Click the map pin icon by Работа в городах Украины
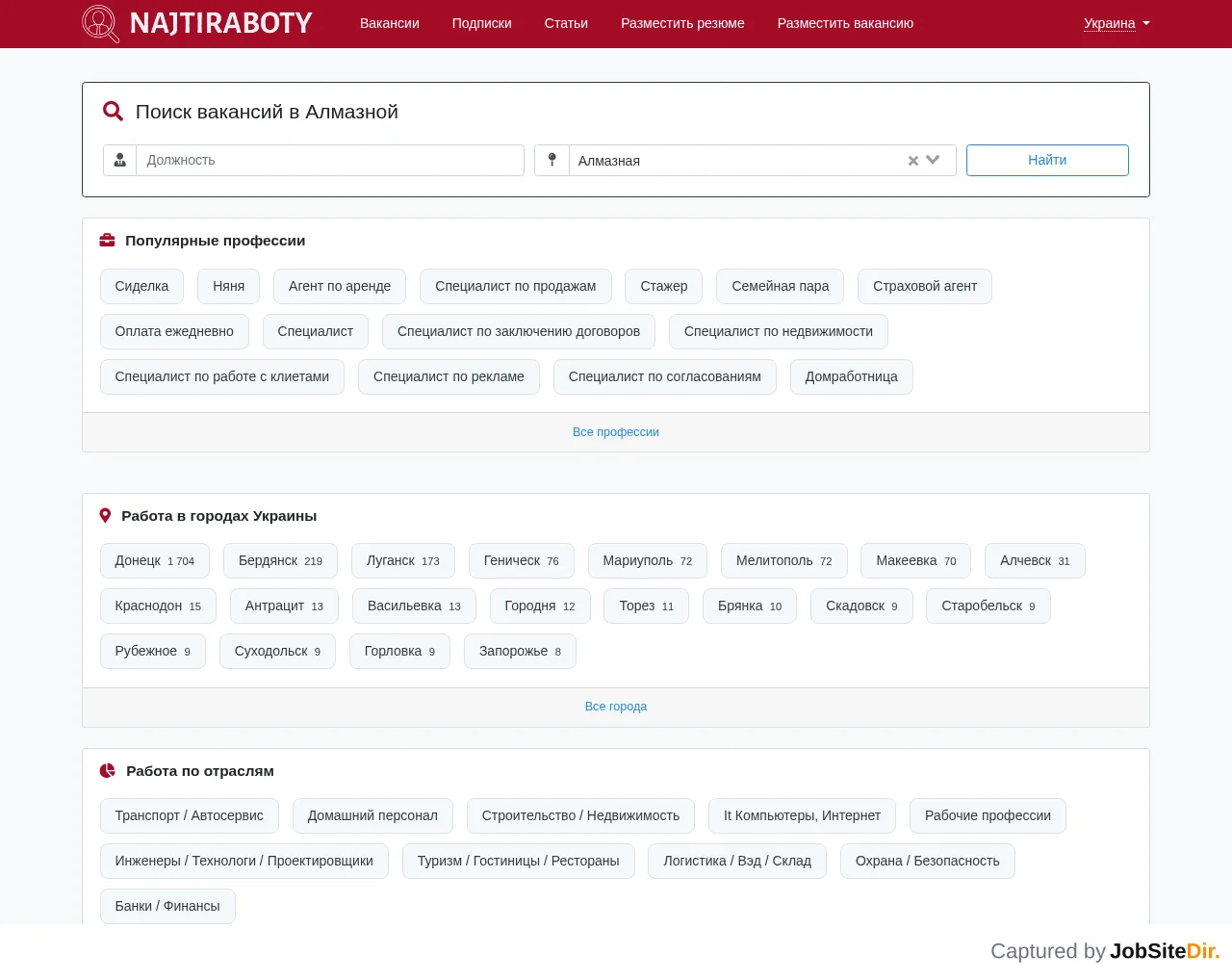The height and width of the screenshot is (980, 1232). point(106,515)
